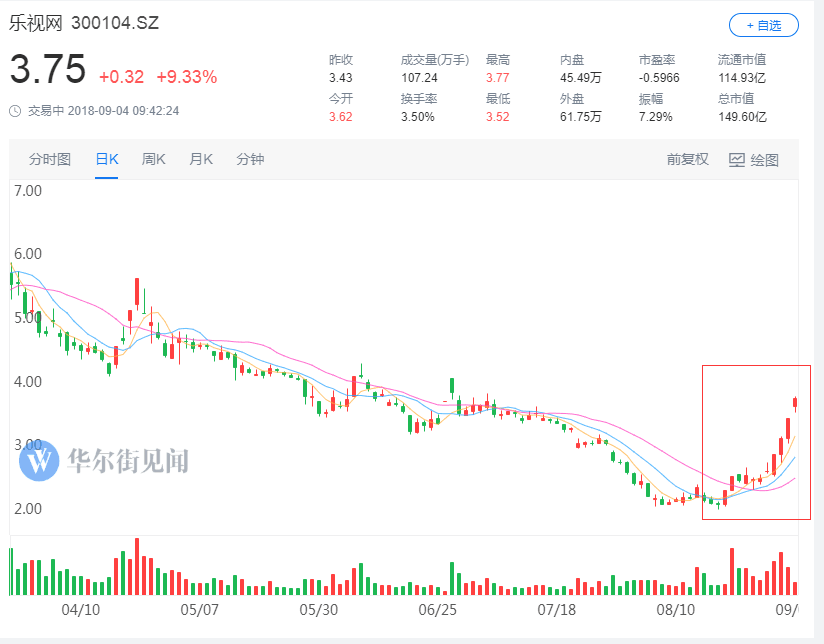Image resolution: width=824 pixels, height=644 pixels.
Task: Click the 6.00 price axis label
Action: click(28, 254)
